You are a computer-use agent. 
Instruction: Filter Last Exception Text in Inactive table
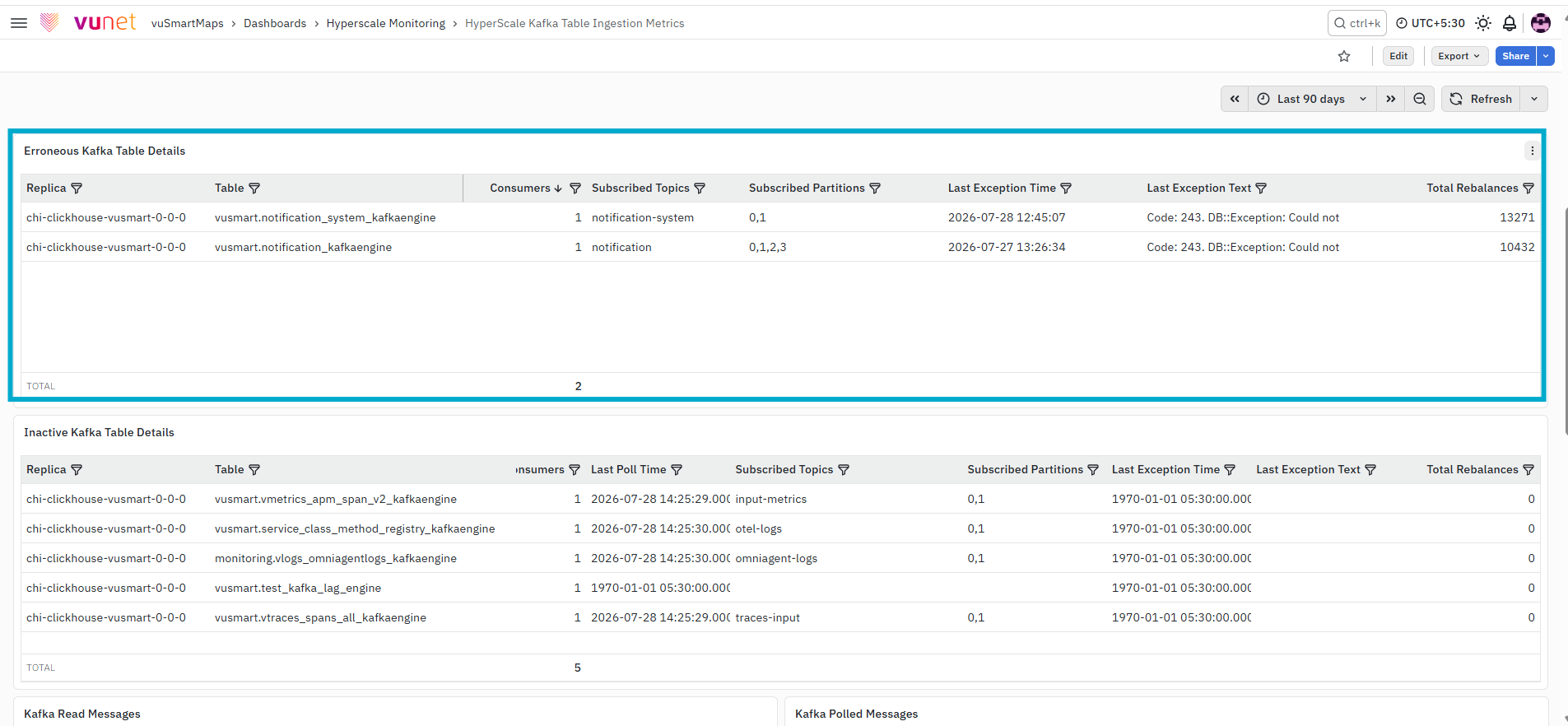(x=1370, y=470)
